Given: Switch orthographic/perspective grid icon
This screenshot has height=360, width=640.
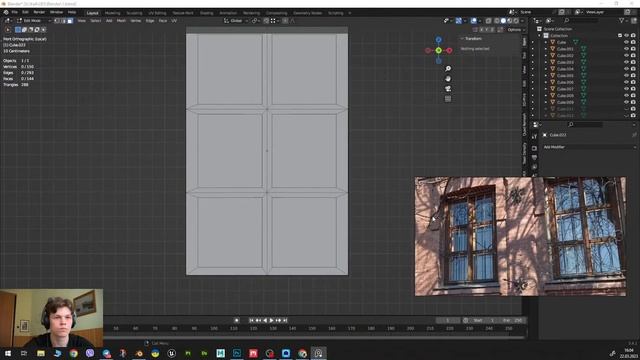Looking at the screenshot, I should pyautogui.click(x=448, y=99).
